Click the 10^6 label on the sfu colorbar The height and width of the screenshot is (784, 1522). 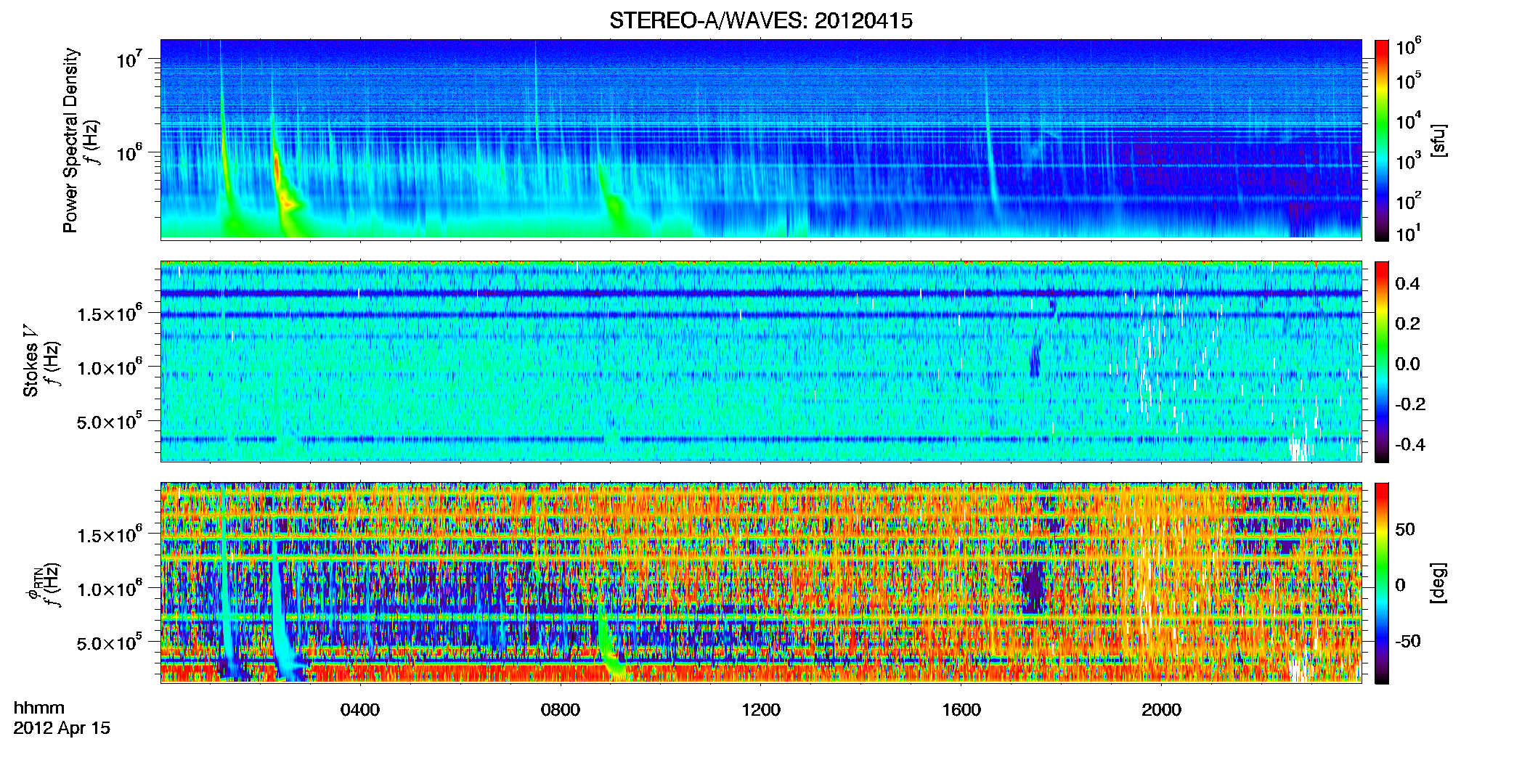coord(1409,47)
